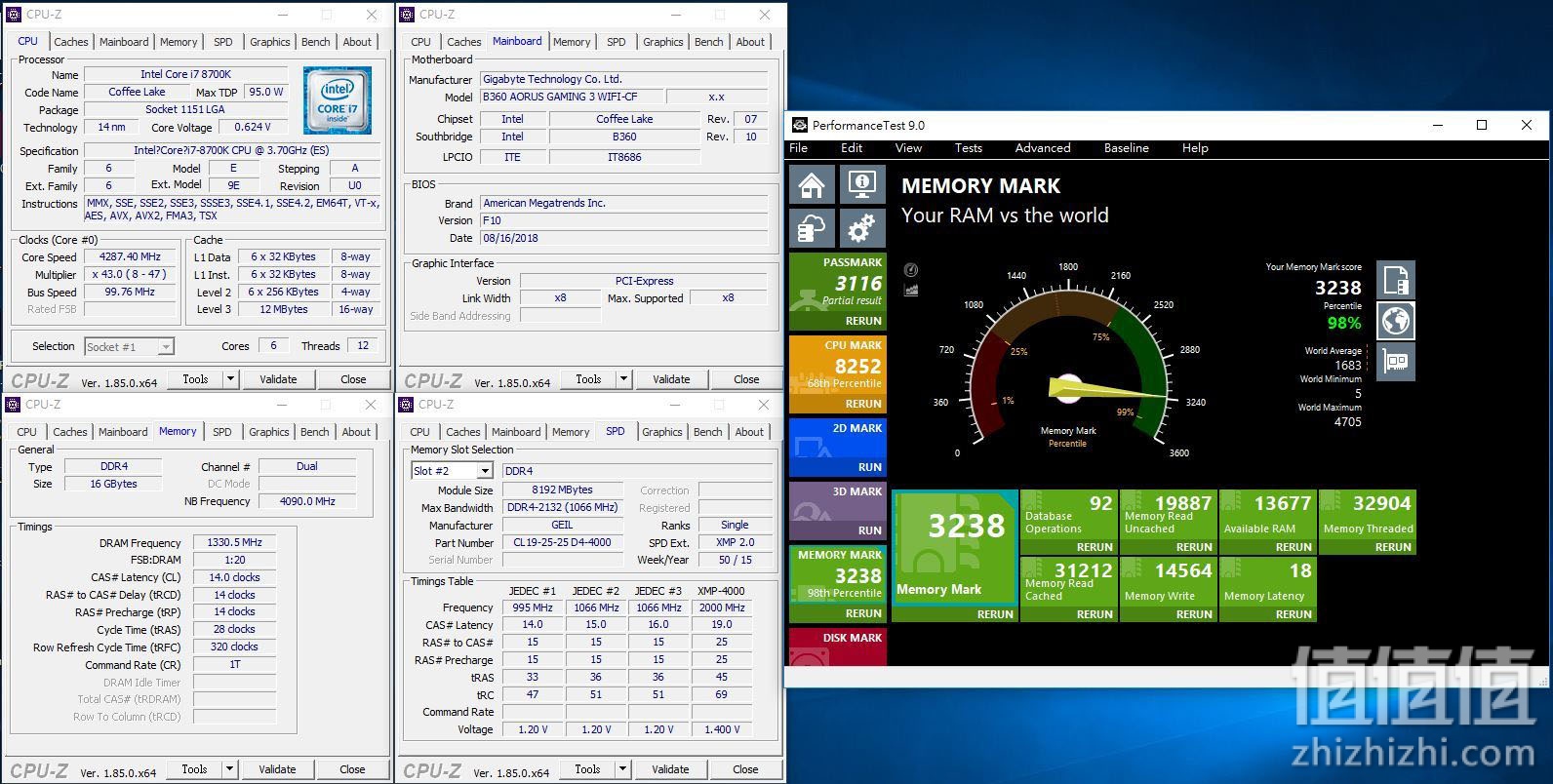Viewport: 1553px width, 784px height.
Task: Open the Available RAM result tile
Action: tap(1267, 523)
